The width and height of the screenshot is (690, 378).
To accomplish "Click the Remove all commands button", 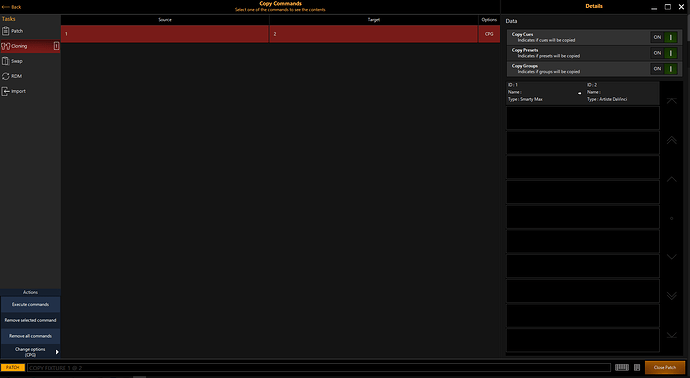I will tap(30, 336).
